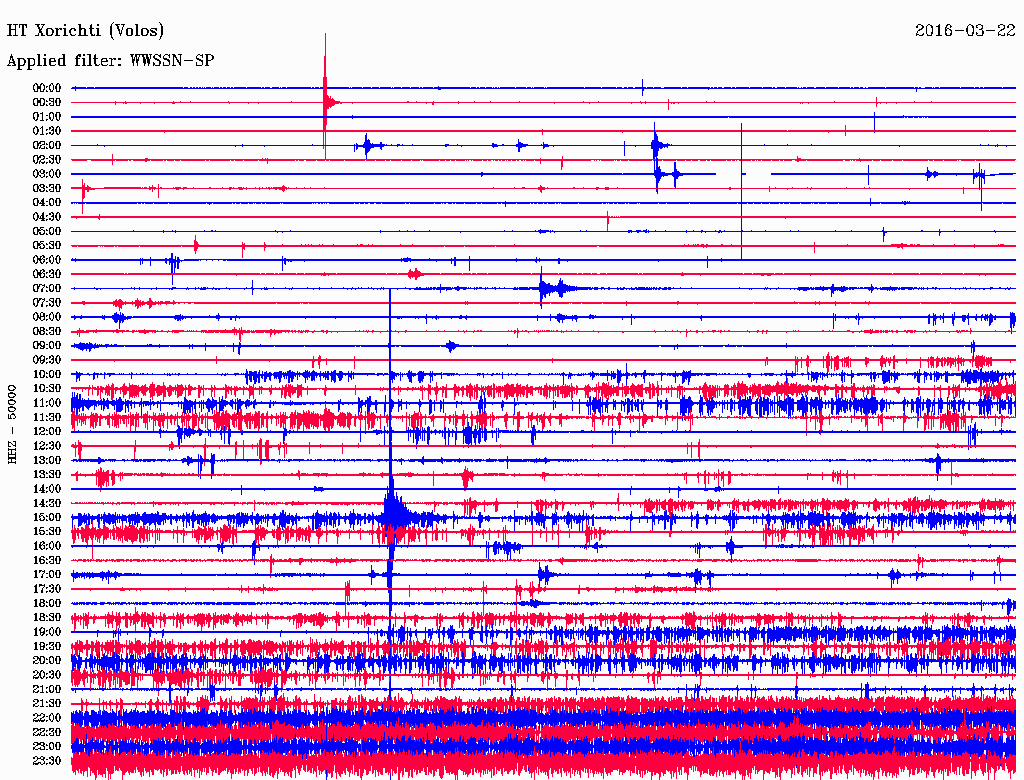Screen dimensions: 1024x780
Task: Select the 16:30 time label
Action: pyautogui.click(x=47, y=561)
